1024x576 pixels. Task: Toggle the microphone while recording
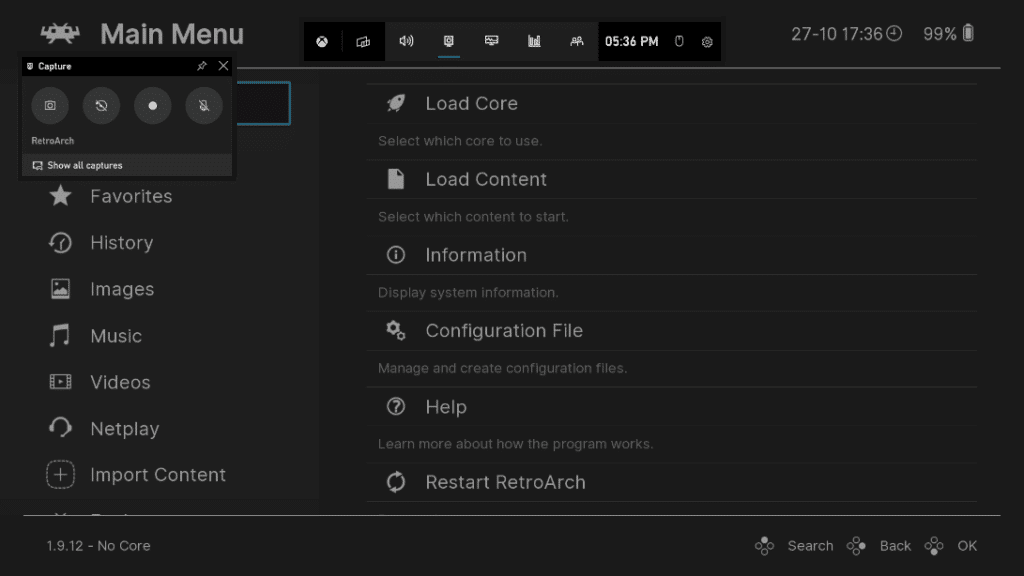204,105
